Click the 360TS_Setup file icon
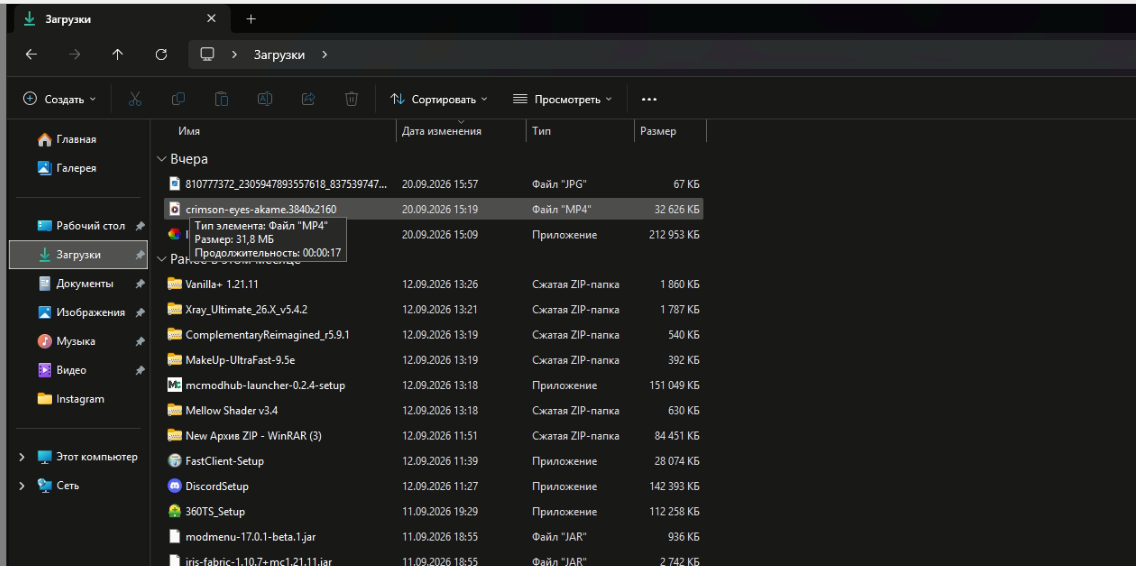 174,512
